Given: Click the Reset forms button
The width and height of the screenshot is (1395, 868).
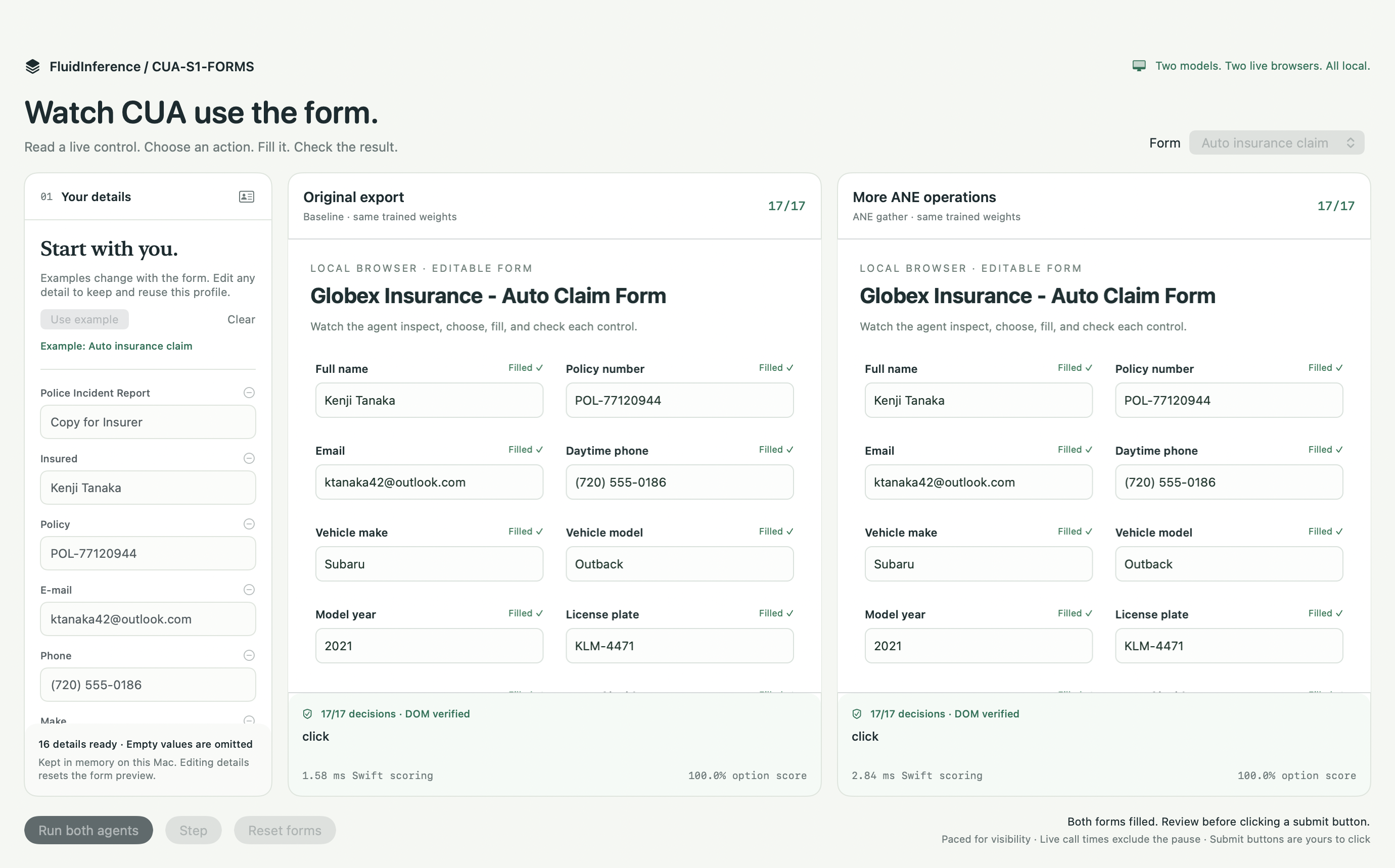Looking at the screenshot, I should point(285,830).
